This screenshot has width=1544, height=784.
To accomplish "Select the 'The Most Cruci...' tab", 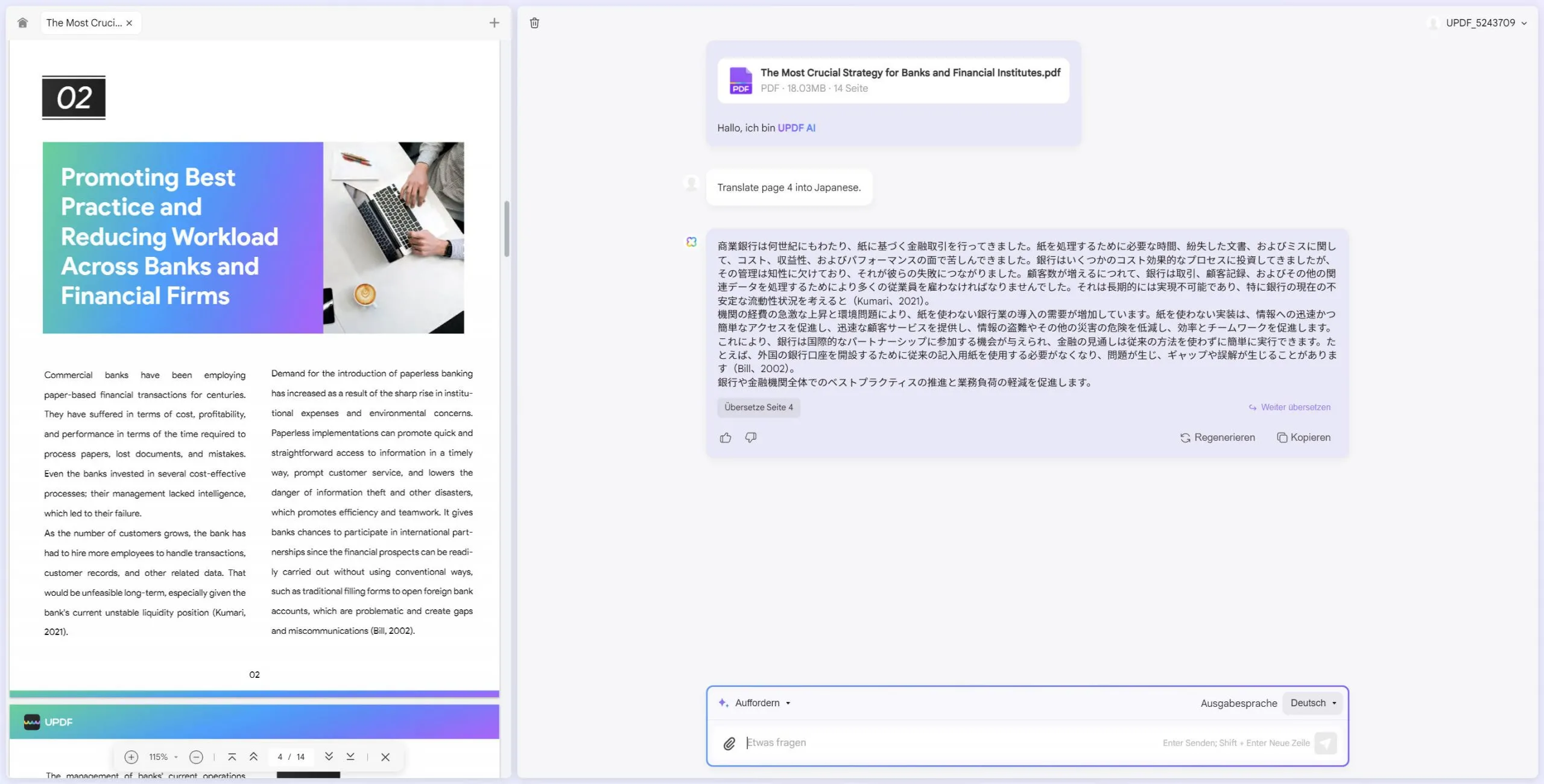I will point(84,23).
